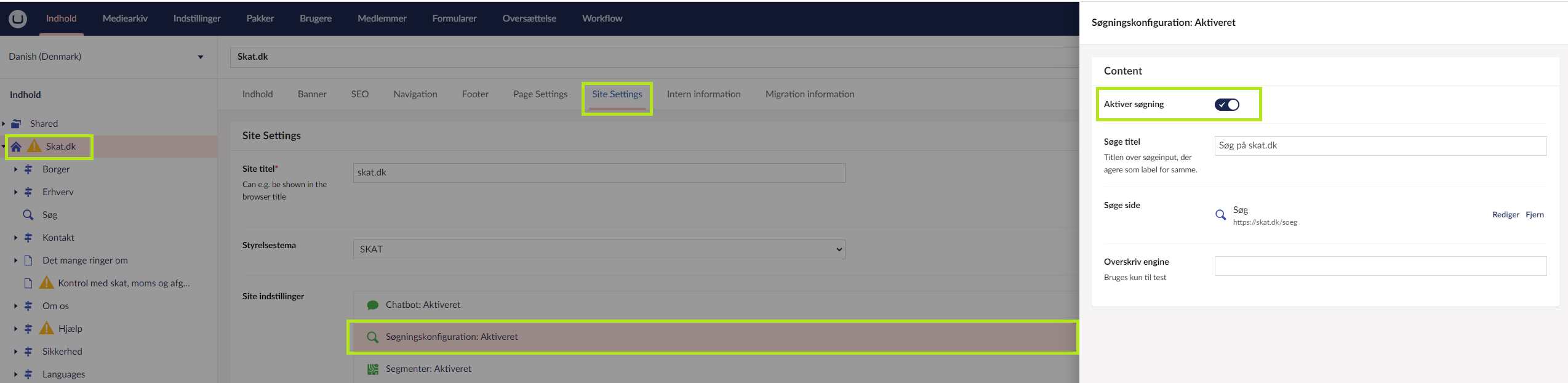Click the warning icon next to Hjælp

(47, 328)
